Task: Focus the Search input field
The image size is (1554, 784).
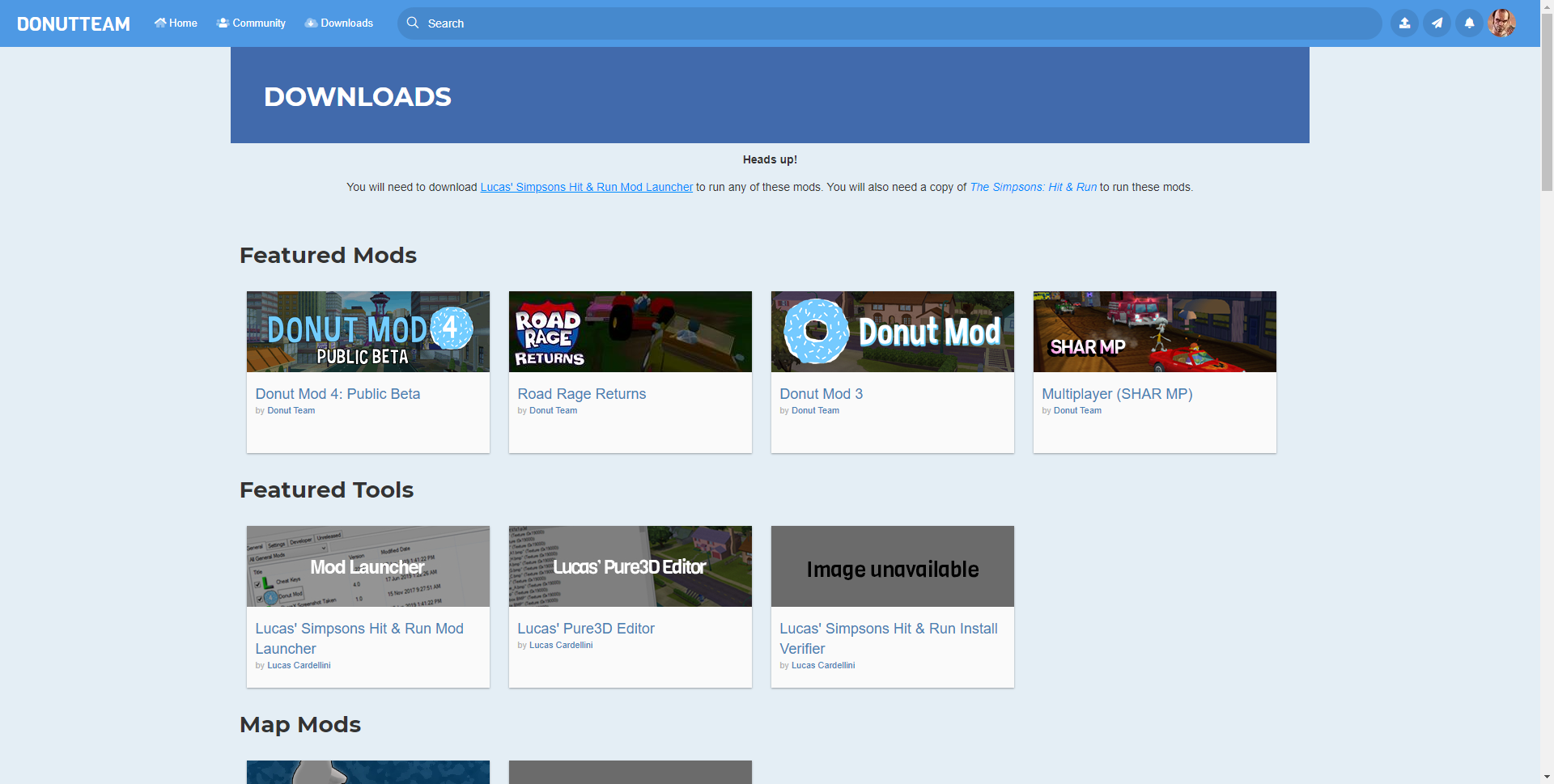Action: [890, 23]
